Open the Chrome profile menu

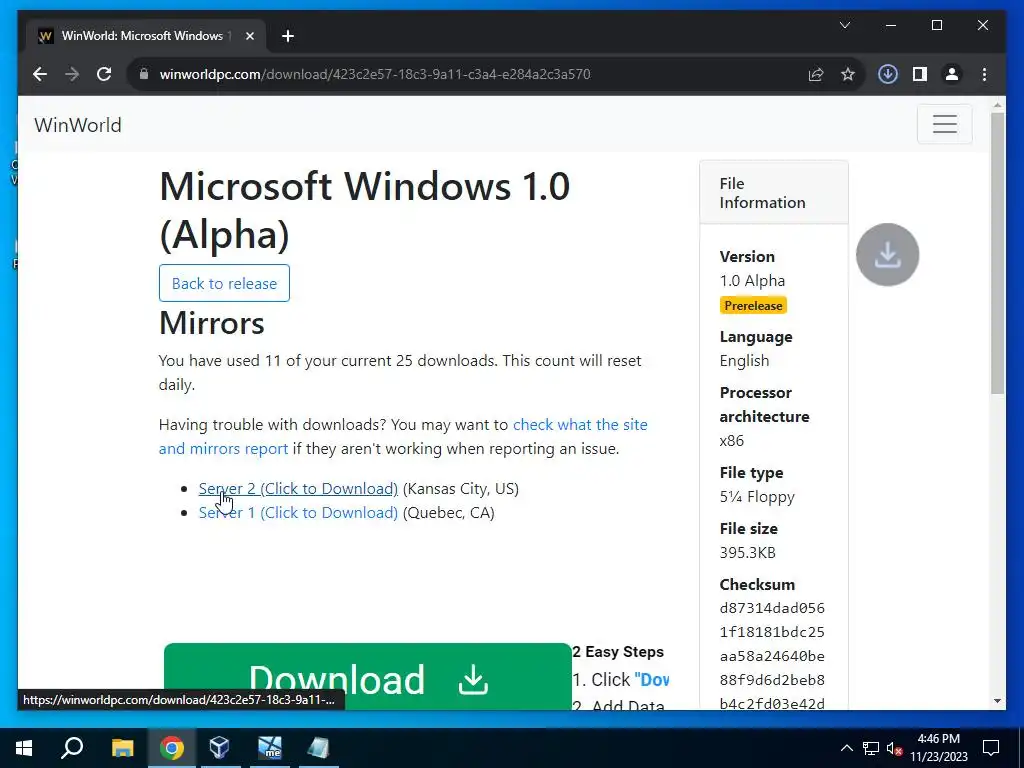click(x=952, y=74)
